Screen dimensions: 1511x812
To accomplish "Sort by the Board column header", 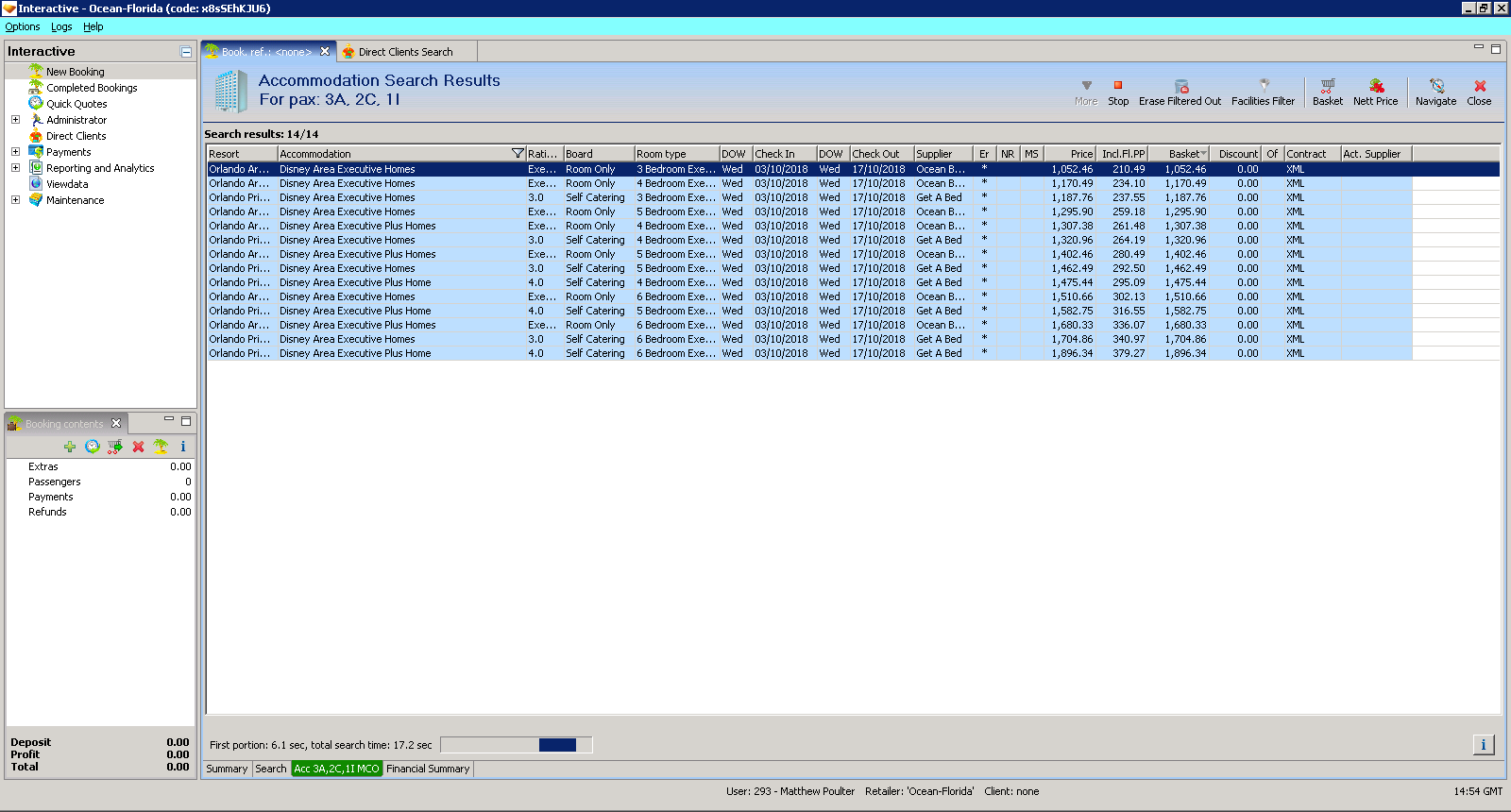I will tap(599, 154).
